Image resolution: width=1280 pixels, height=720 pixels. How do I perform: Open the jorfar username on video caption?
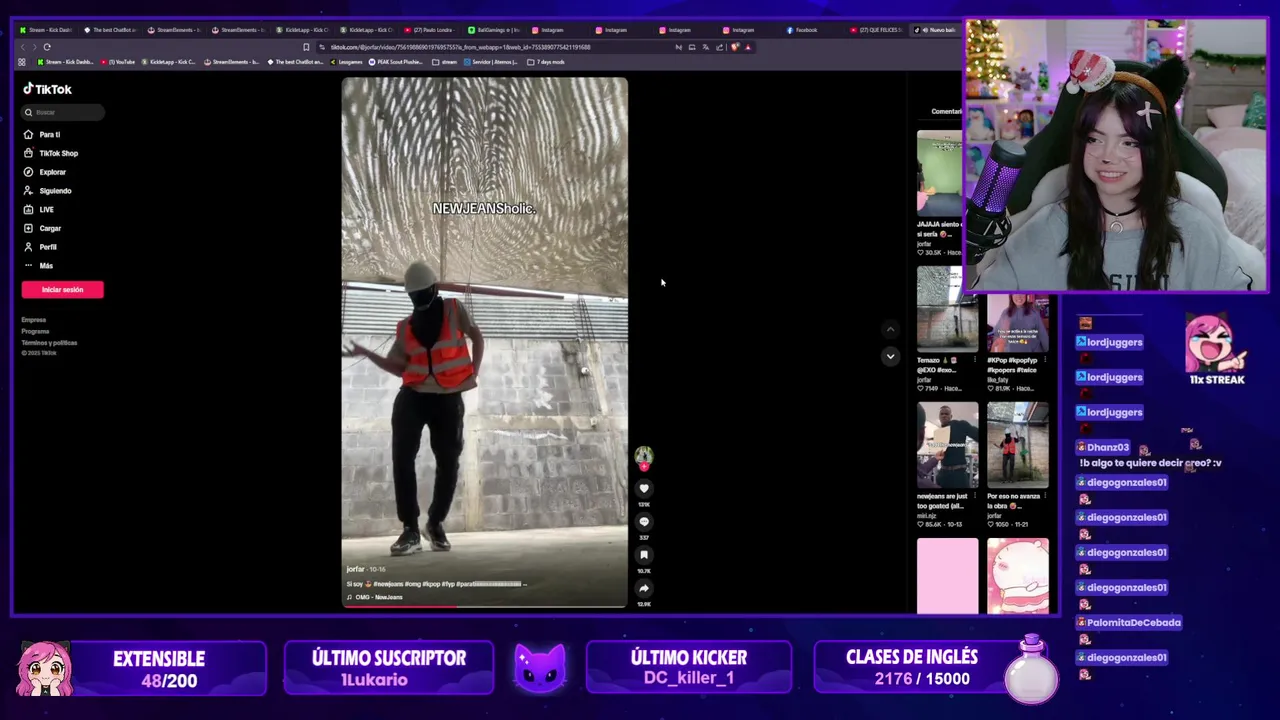[x=356, y=569]
